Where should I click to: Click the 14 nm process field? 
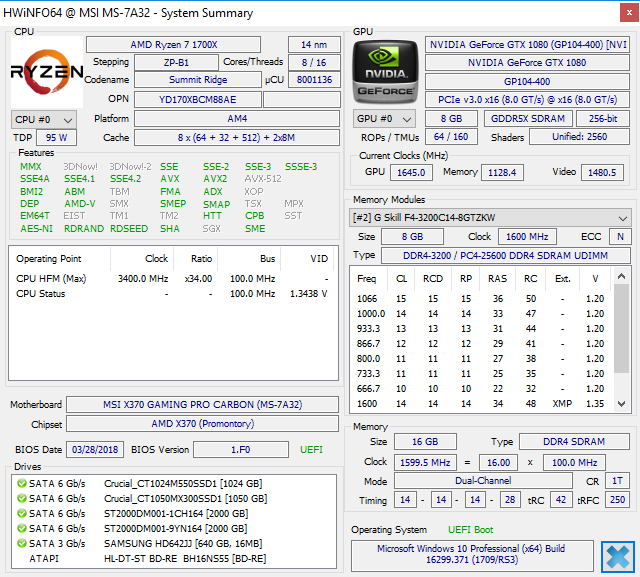point(314,44)
